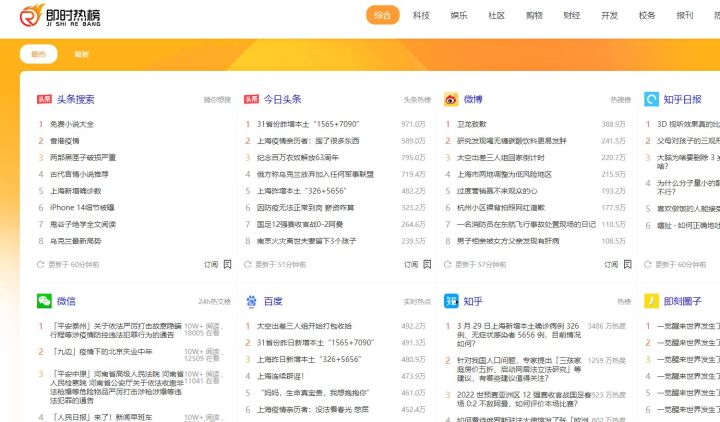Open 知乎 item about 3月29日上海新增本土确诊
Image resolution: width=720 pixels, height=422 pixels.
[518, 334]
